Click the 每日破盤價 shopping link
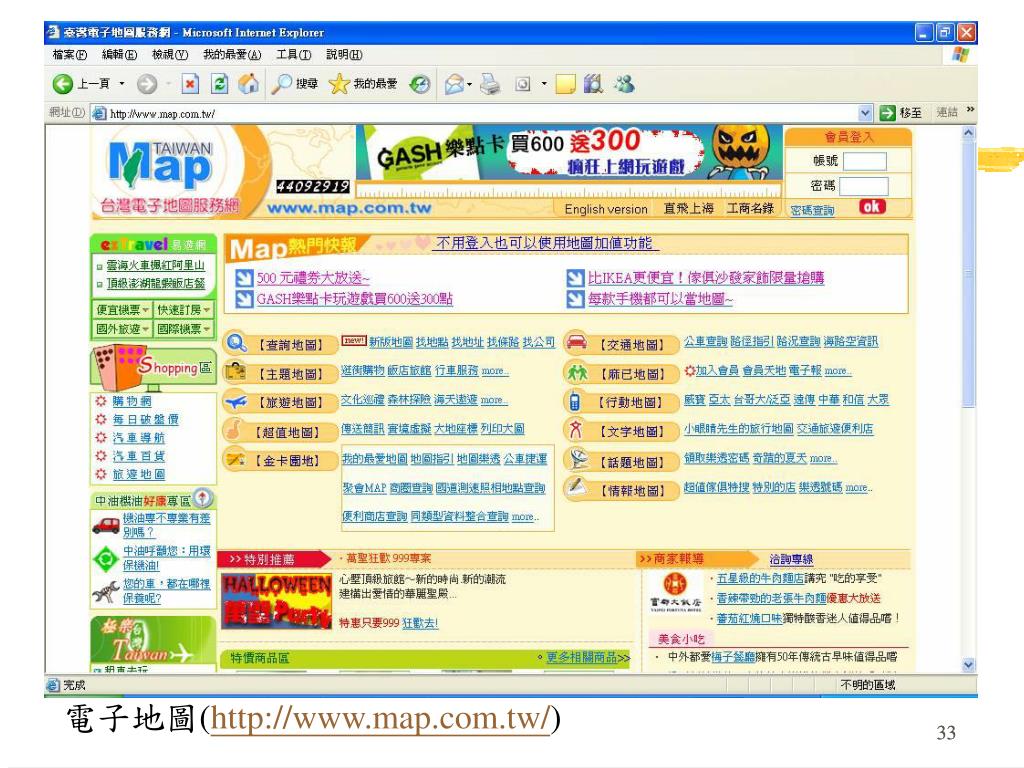This screenshot has height=768, width=1024. click(x=145, y=419)
